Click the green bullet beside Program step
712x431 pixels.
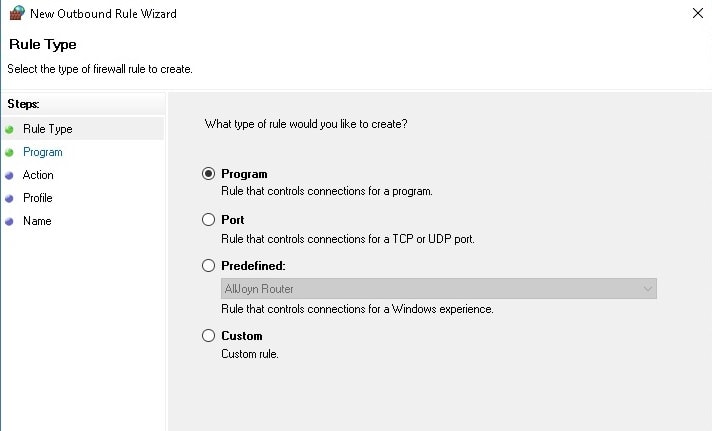click(x=9, y=153)
